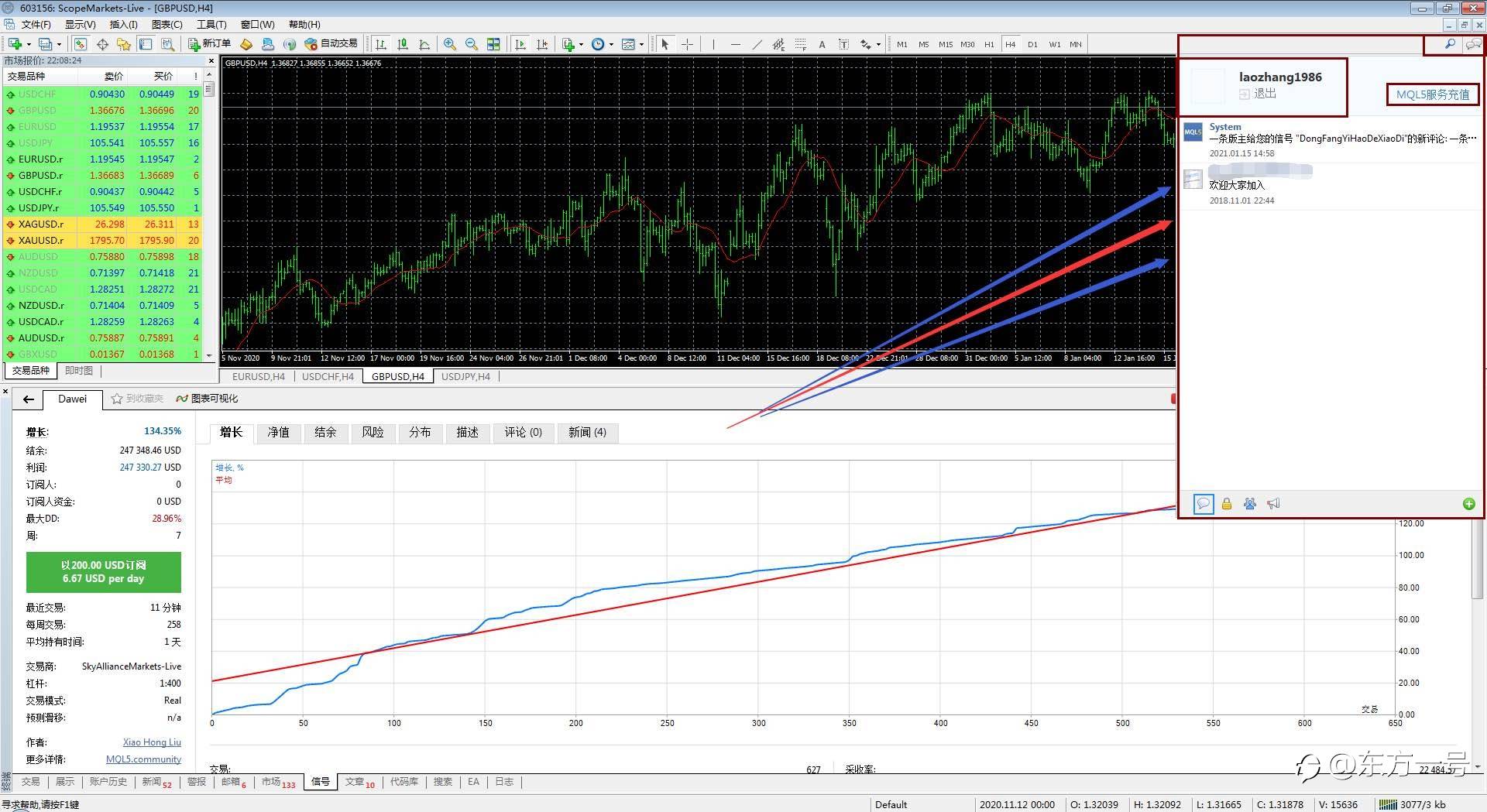Screen dimensions: 1487x812
Task: Zoom out on the chart
Action: point(472,44)
